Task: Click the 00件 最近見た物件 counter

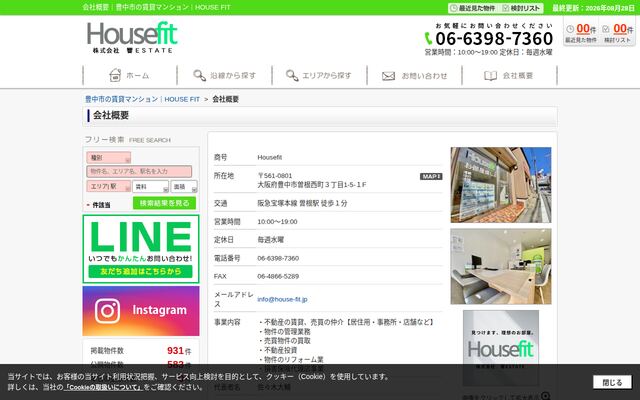Action: [x=581, y=32]
